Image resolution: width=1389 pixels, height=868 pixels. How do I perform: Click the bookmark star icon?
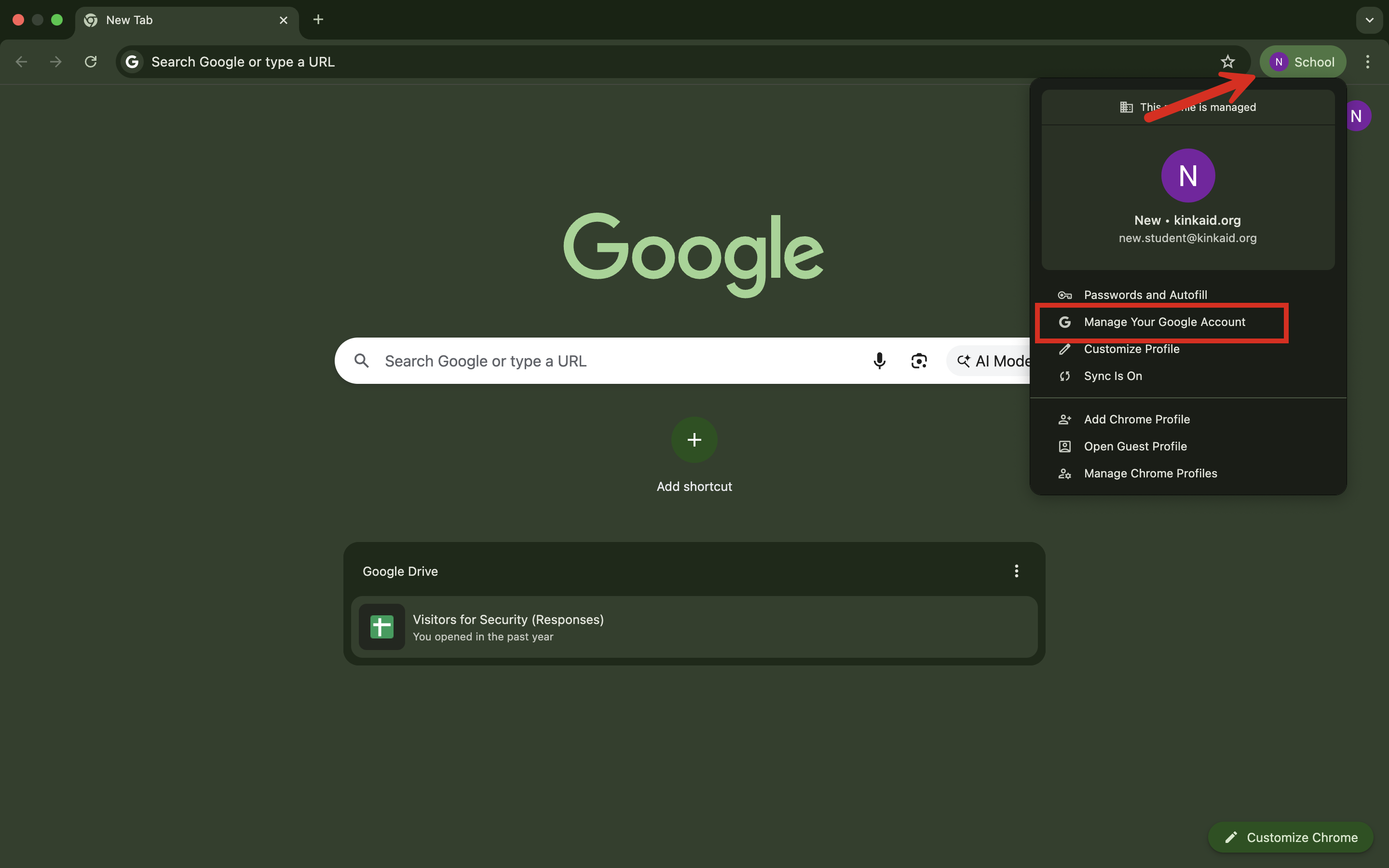(1227, 61)
